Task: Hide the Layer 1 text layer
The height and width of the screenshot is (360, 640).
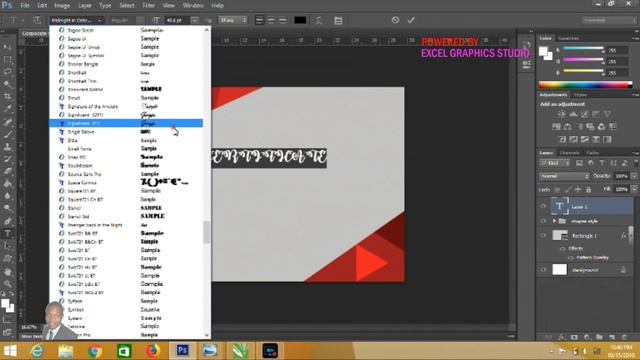Action: tap(543, 206)
